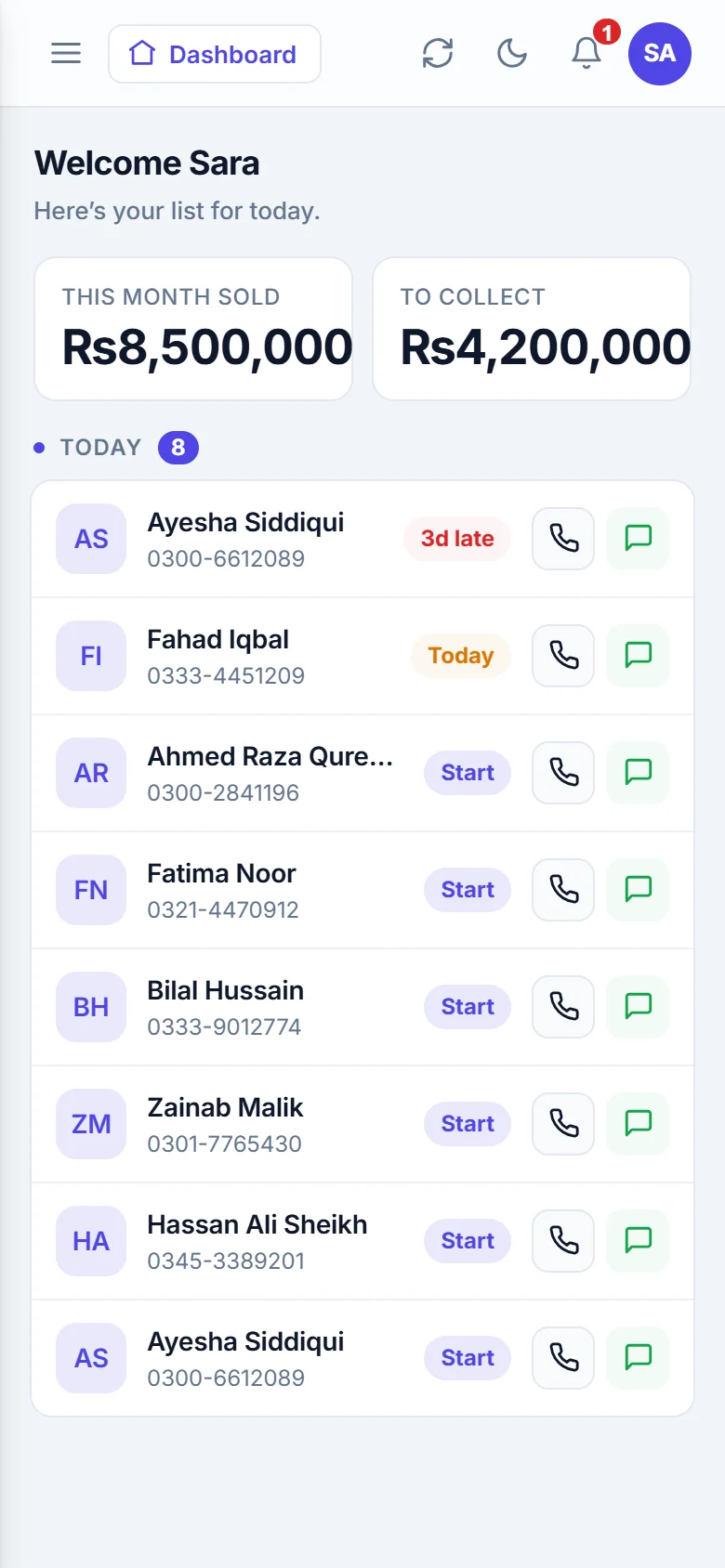The image size is (725, 1568).
Task: Call Bilal Hussain using phone icon
Action: 563,1007
